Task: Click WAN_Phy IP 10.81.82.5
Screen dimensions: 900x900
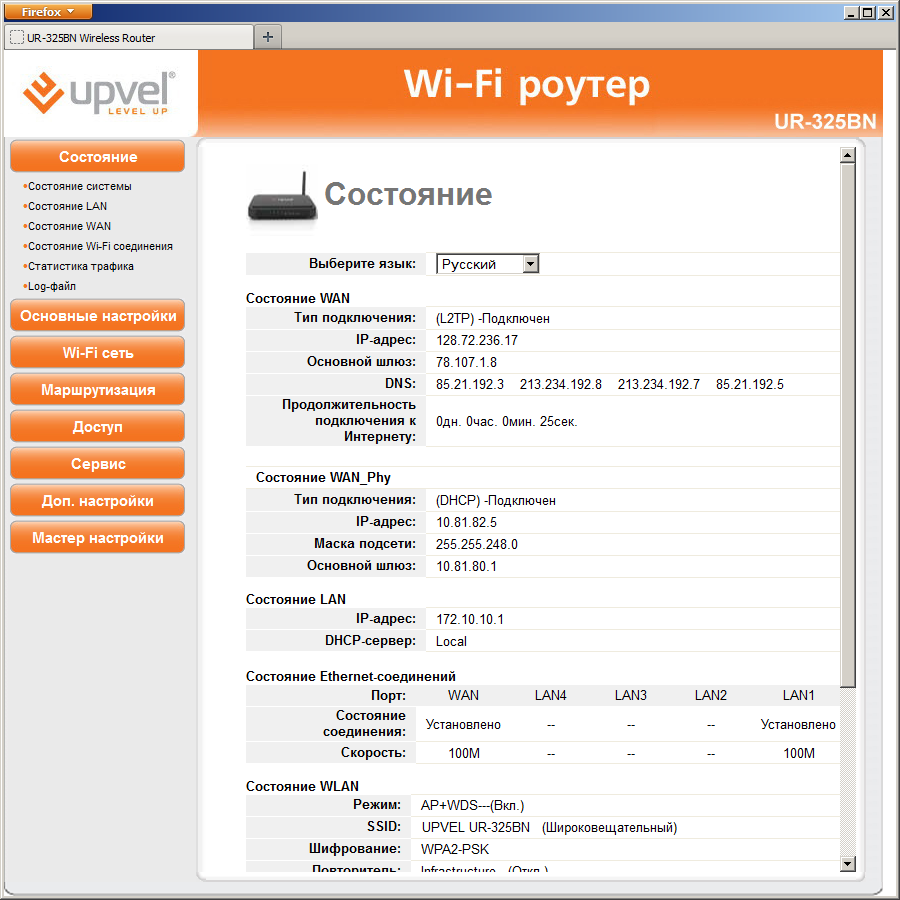Action: pyautogui.click(x=466, y=522)
